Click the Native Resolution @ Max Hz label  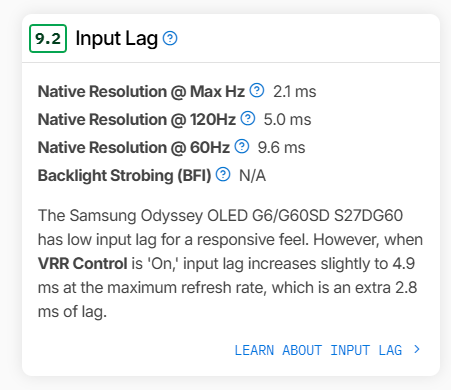tap(141, 92)
